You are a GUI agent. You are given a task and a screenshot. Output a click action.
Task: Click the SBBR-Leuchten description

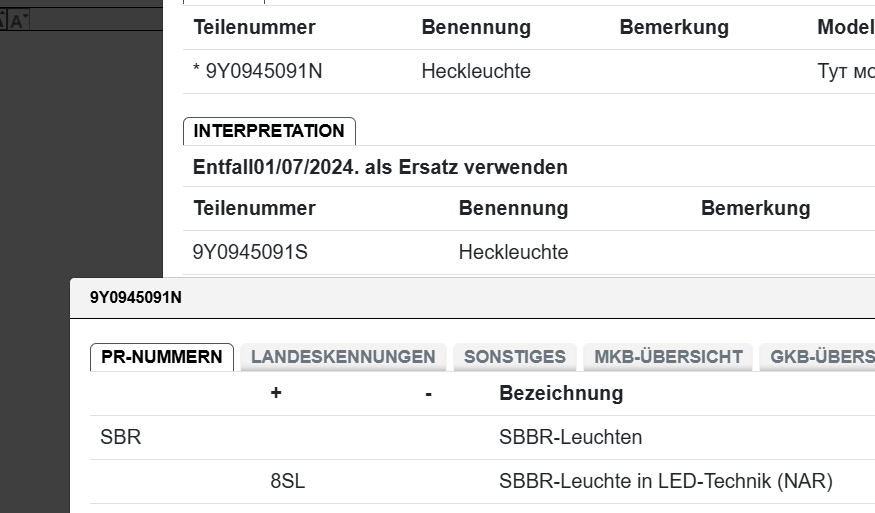coord(570,437)
